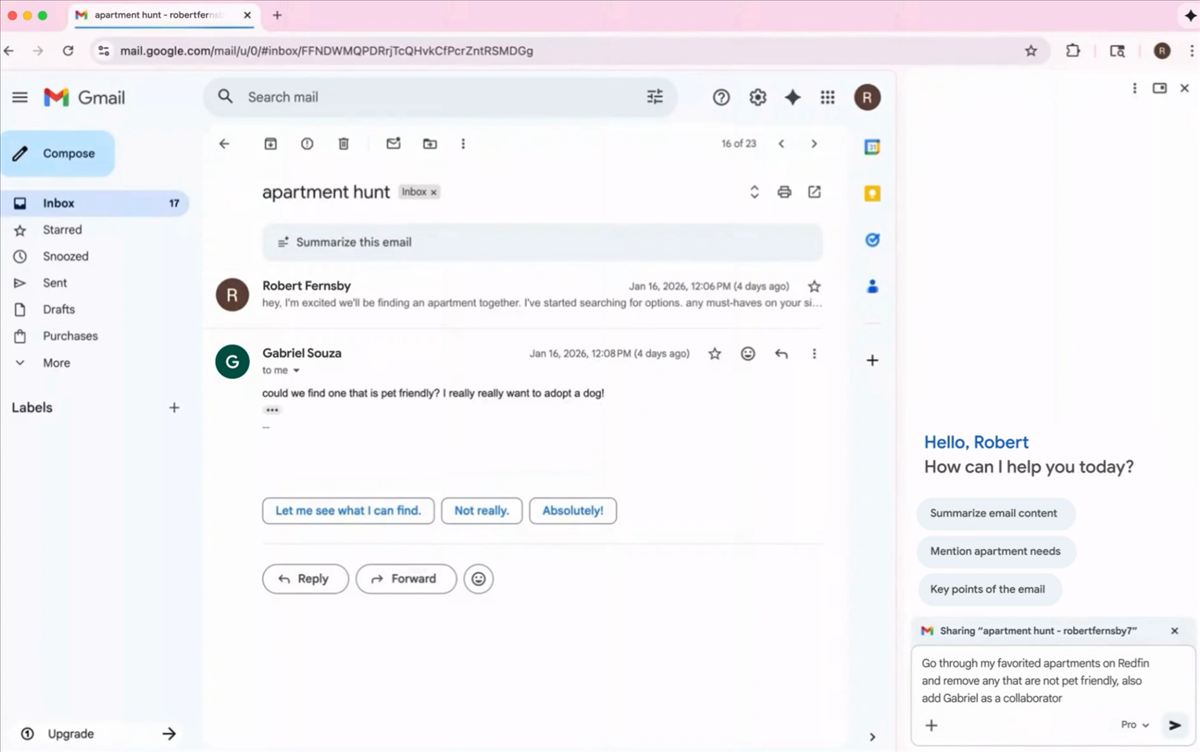Archive the apartment hunt email
The image size is (1200, 752).
point(270,143)
